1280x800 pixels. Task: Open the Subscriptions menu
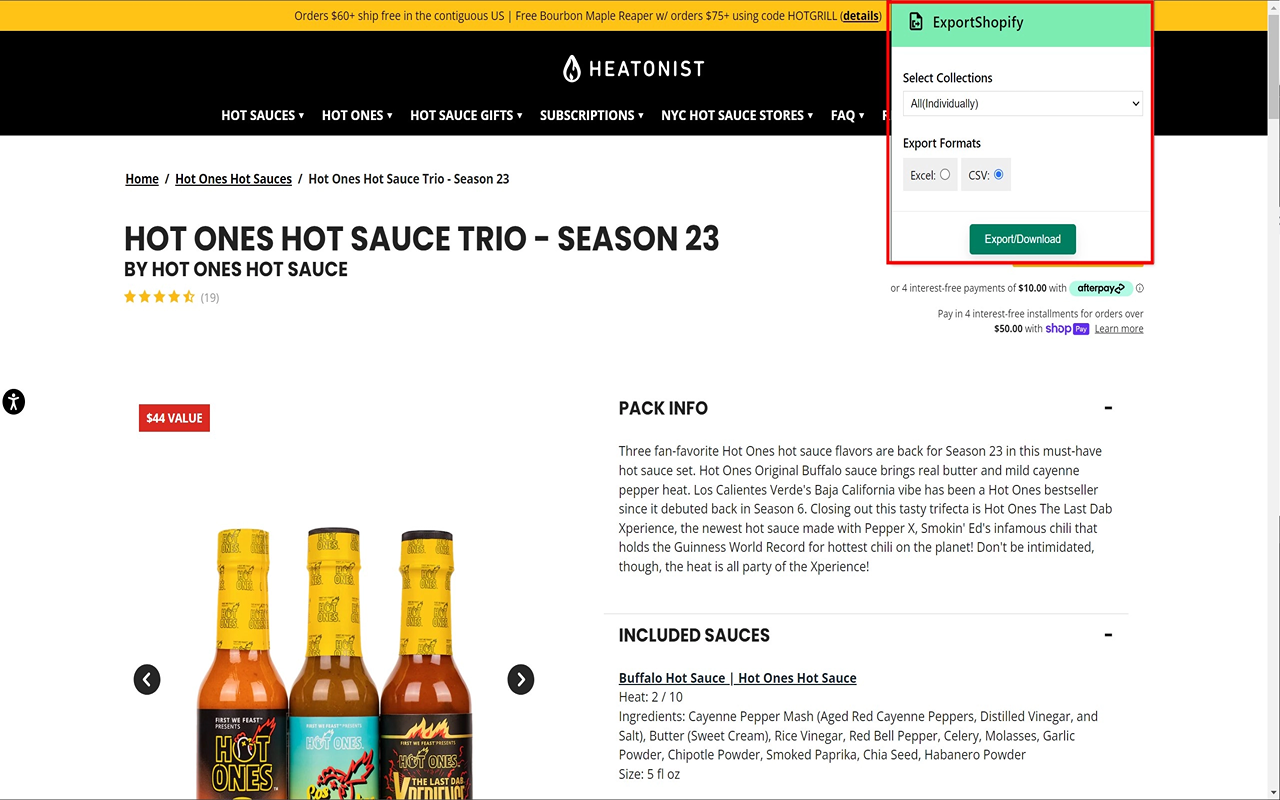pyautogui.click(x=591, y=115)
